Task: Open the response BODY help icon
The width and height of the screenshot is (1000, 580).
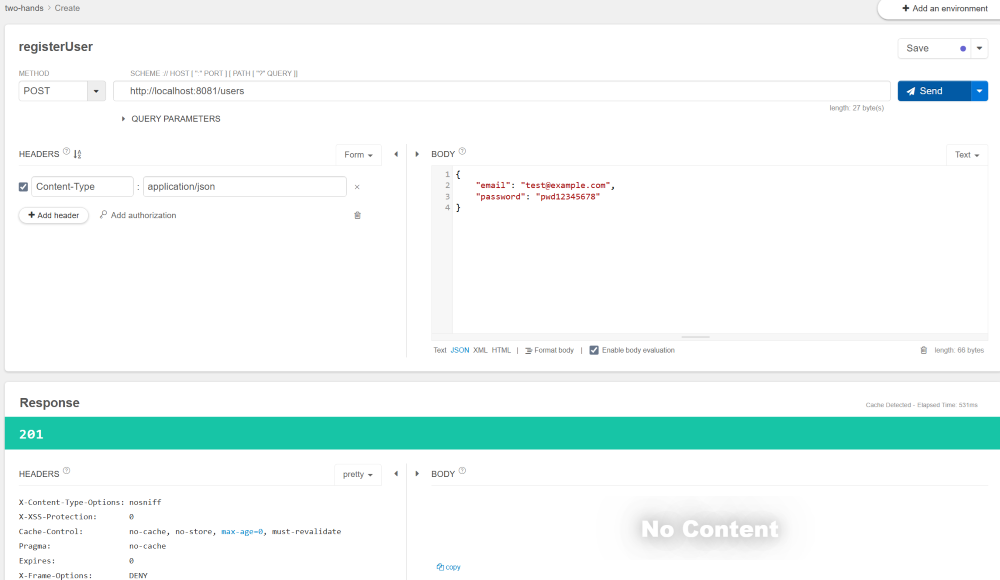Action: pyautogui.click(x=462, y=471)
